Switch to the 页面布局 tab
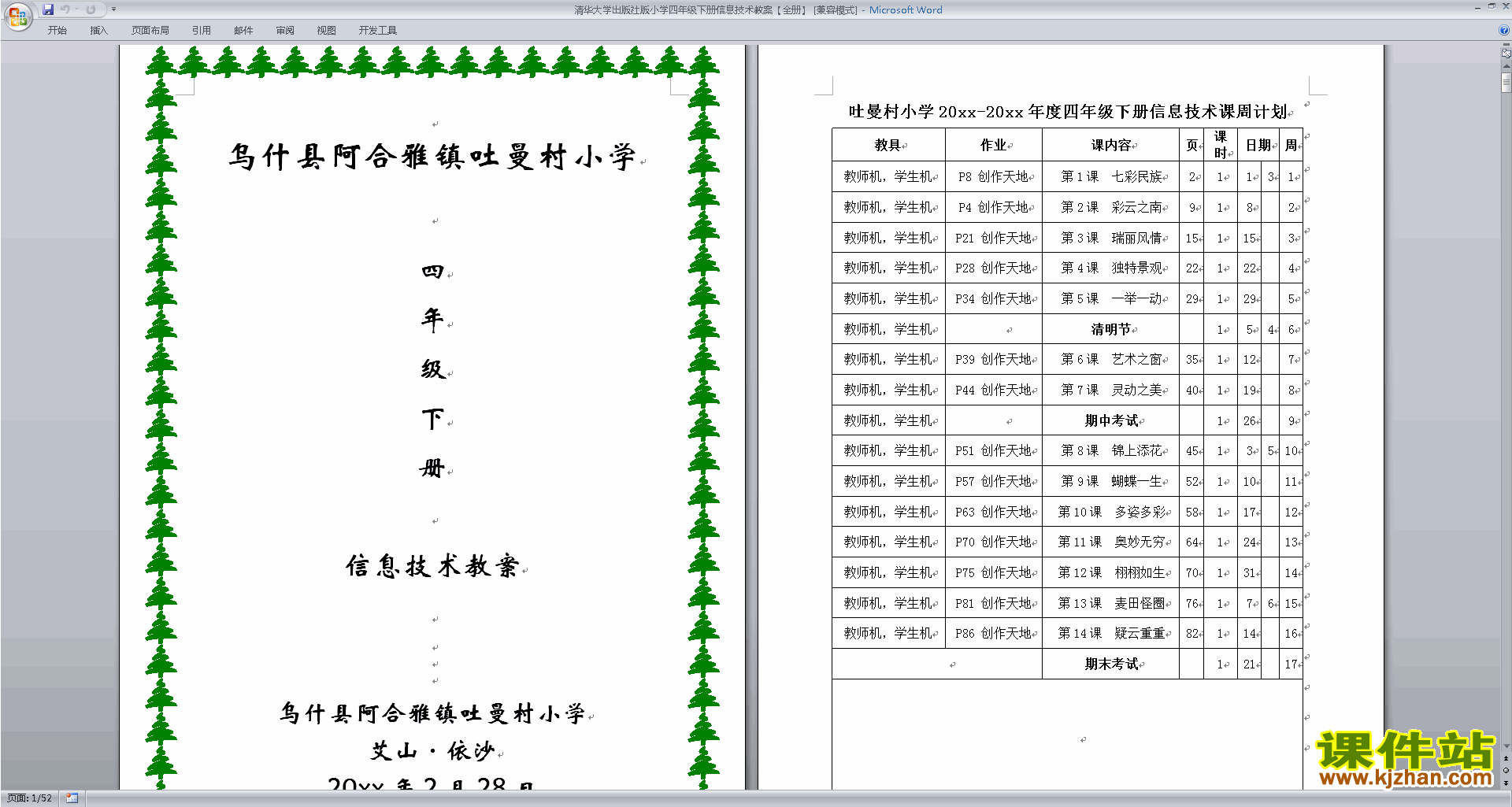Image resolution: width=1512 pixels, height=807 pixels. tap(150, 31)
